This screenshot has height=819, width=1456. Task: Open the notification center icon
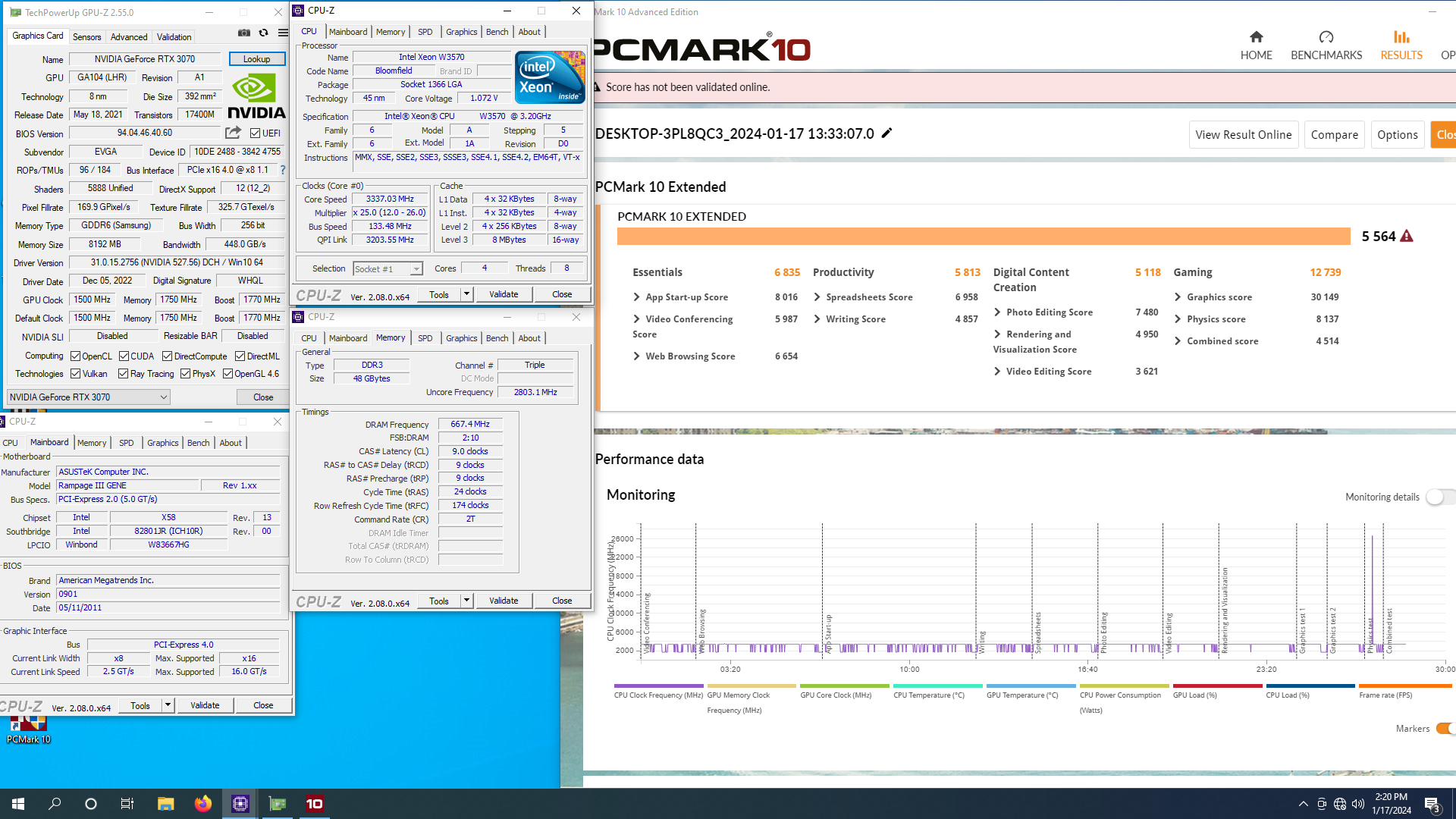1432,805
